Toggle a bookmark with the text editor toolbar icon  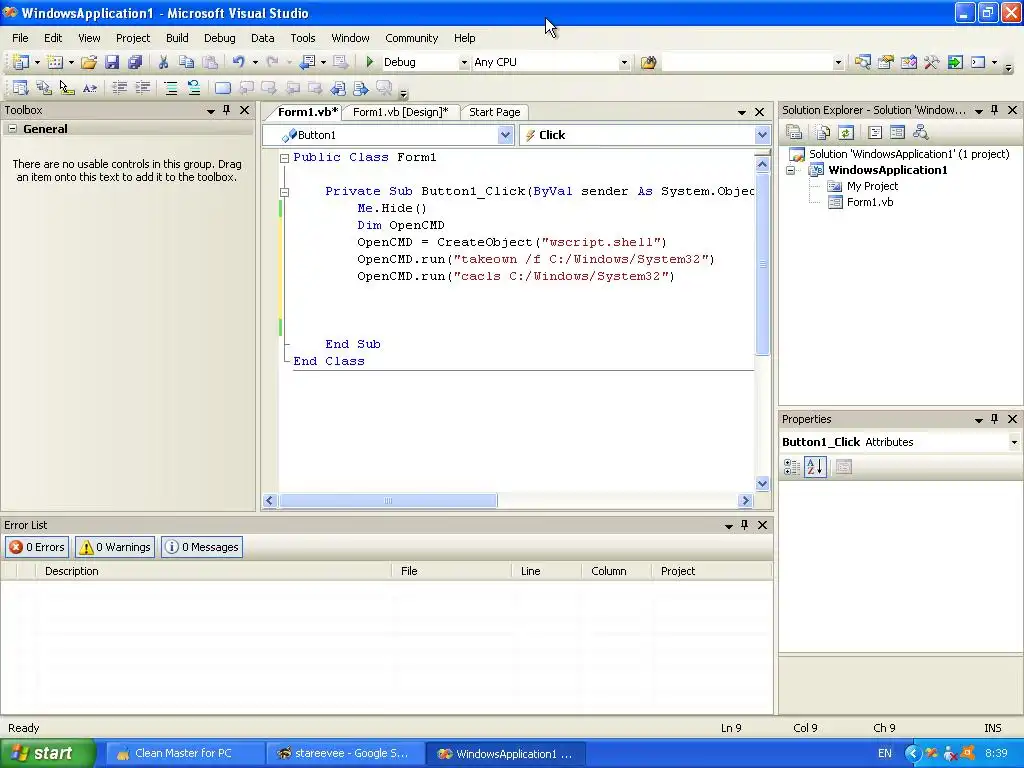[x=223, y=88]
